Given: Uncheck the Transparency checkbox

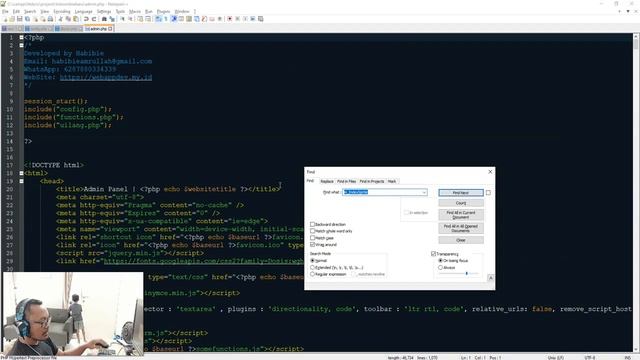Looking at the screenshot, I should click(x=433, y=253).
